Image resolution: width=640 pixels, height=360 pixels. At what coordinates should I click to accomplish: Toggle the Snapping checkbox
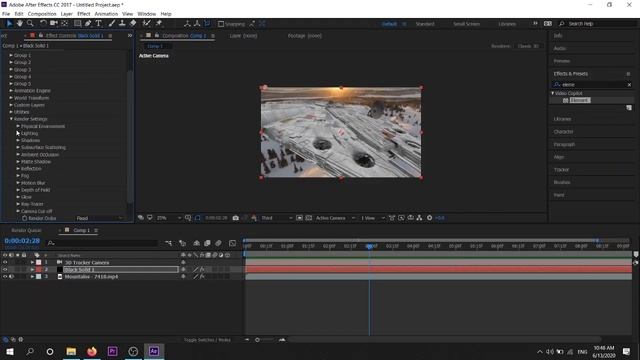(x=221, y=24)
